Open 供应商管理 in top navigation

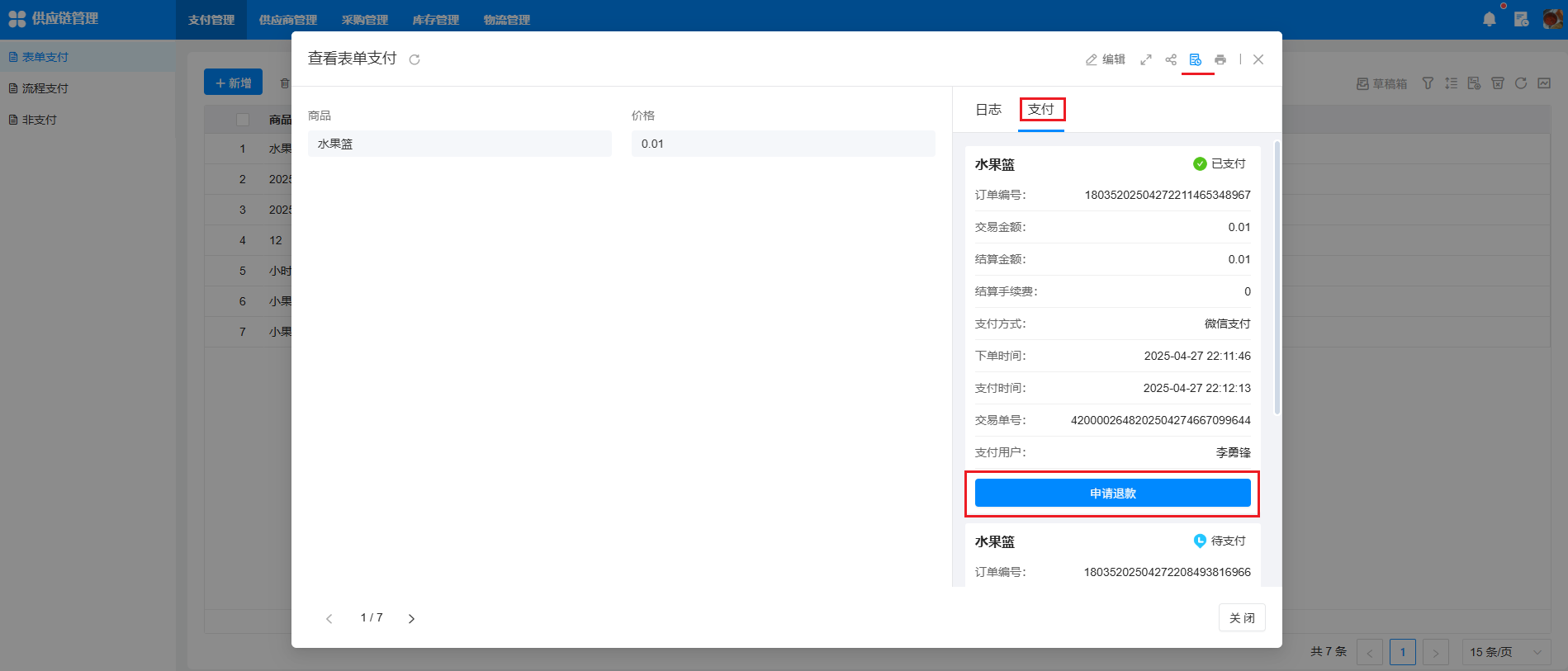click(287, 20)
